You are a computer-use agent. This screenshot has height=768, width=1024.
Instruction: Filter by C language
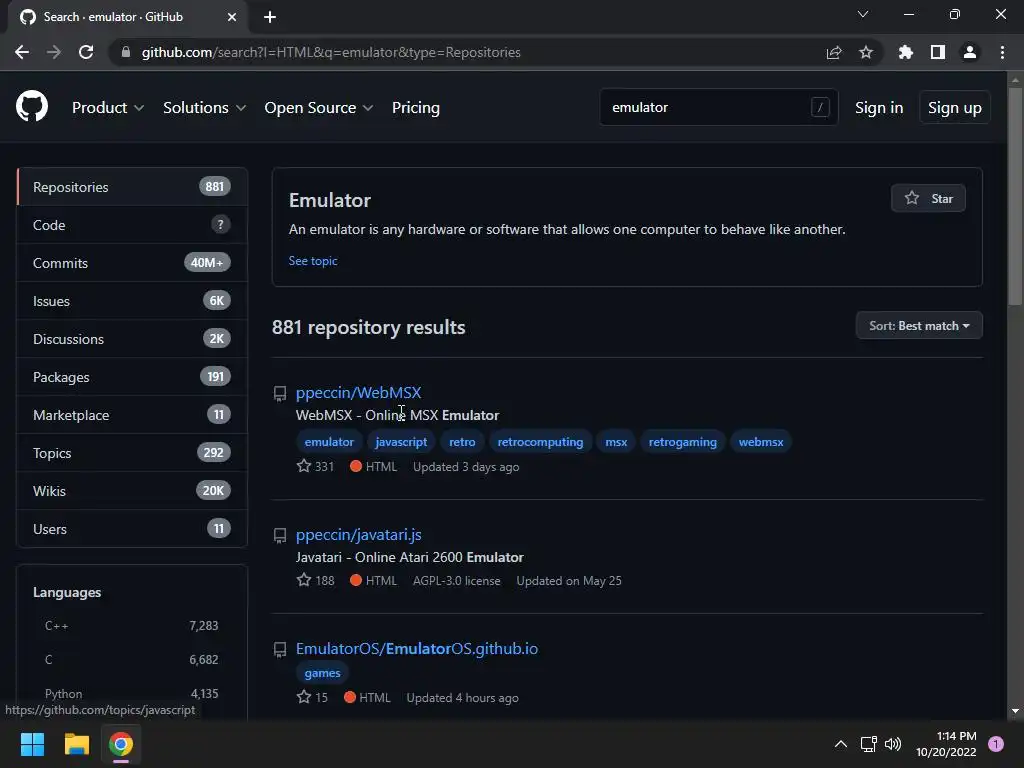pos(131,660)
